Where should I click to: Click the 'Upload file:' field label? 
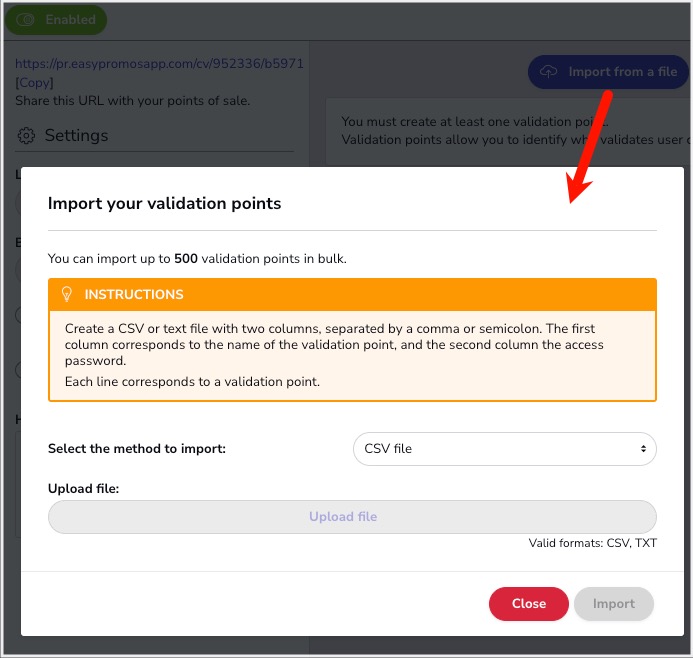point(84,489)
